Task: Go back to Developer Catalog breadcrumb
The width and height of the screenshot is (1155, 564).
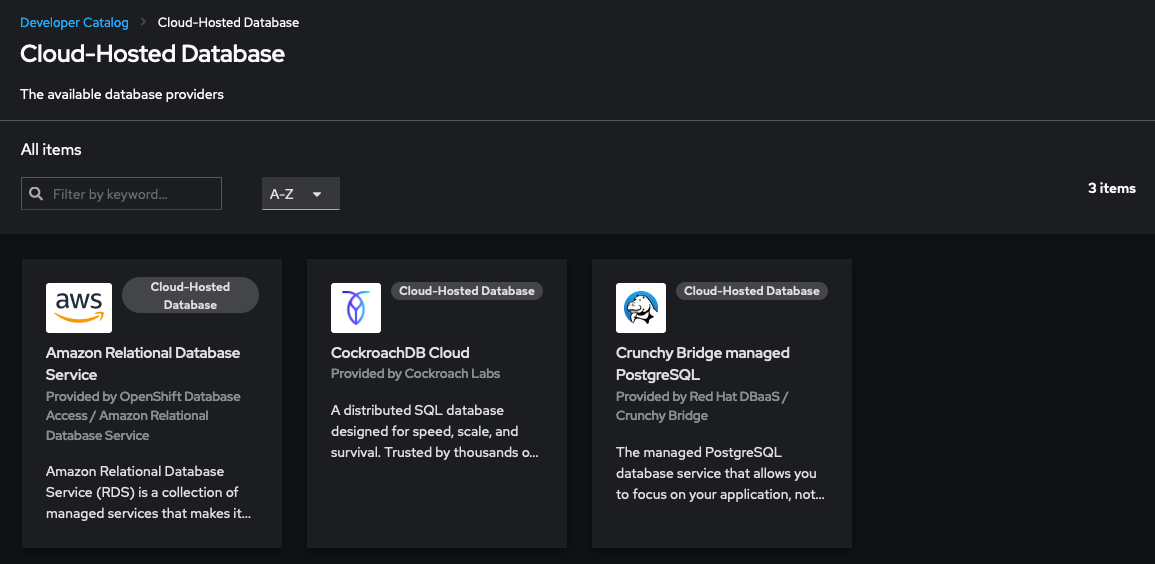Action: 74,22
